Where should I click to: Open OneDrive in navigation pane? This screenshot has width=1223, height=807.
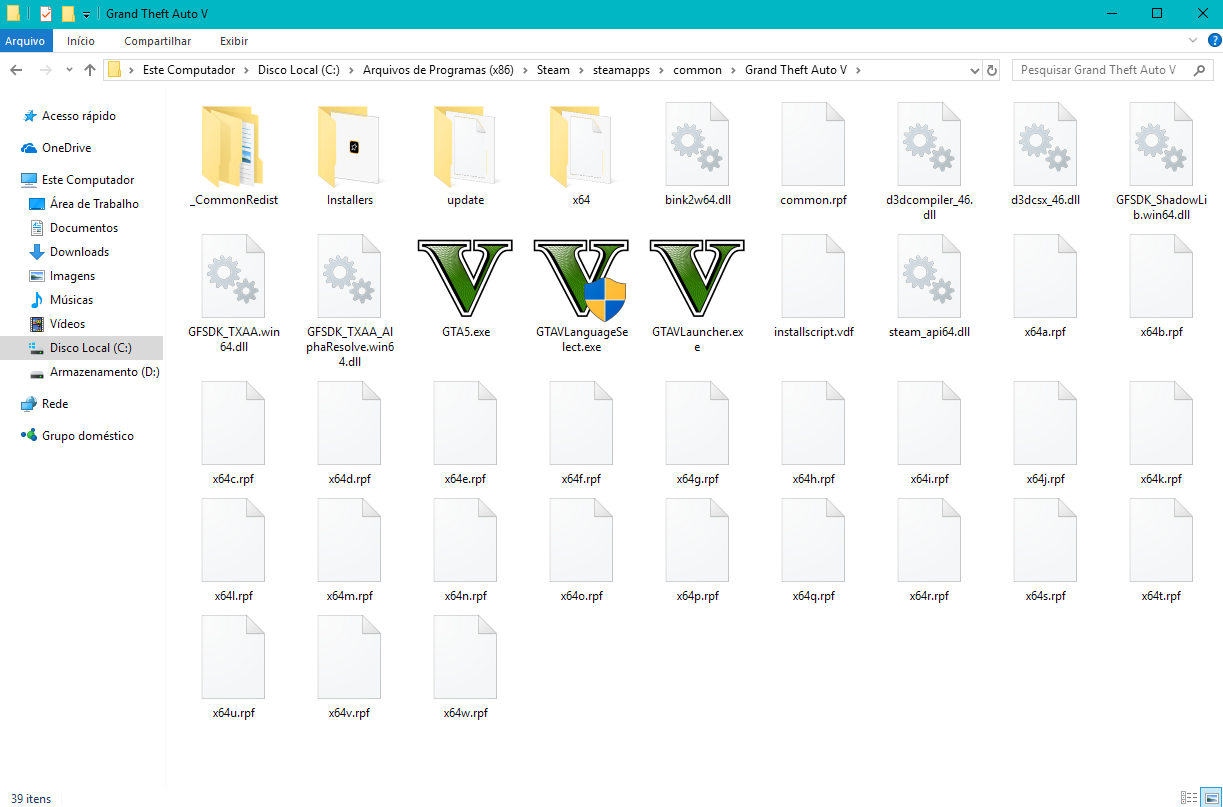point(66,148)
